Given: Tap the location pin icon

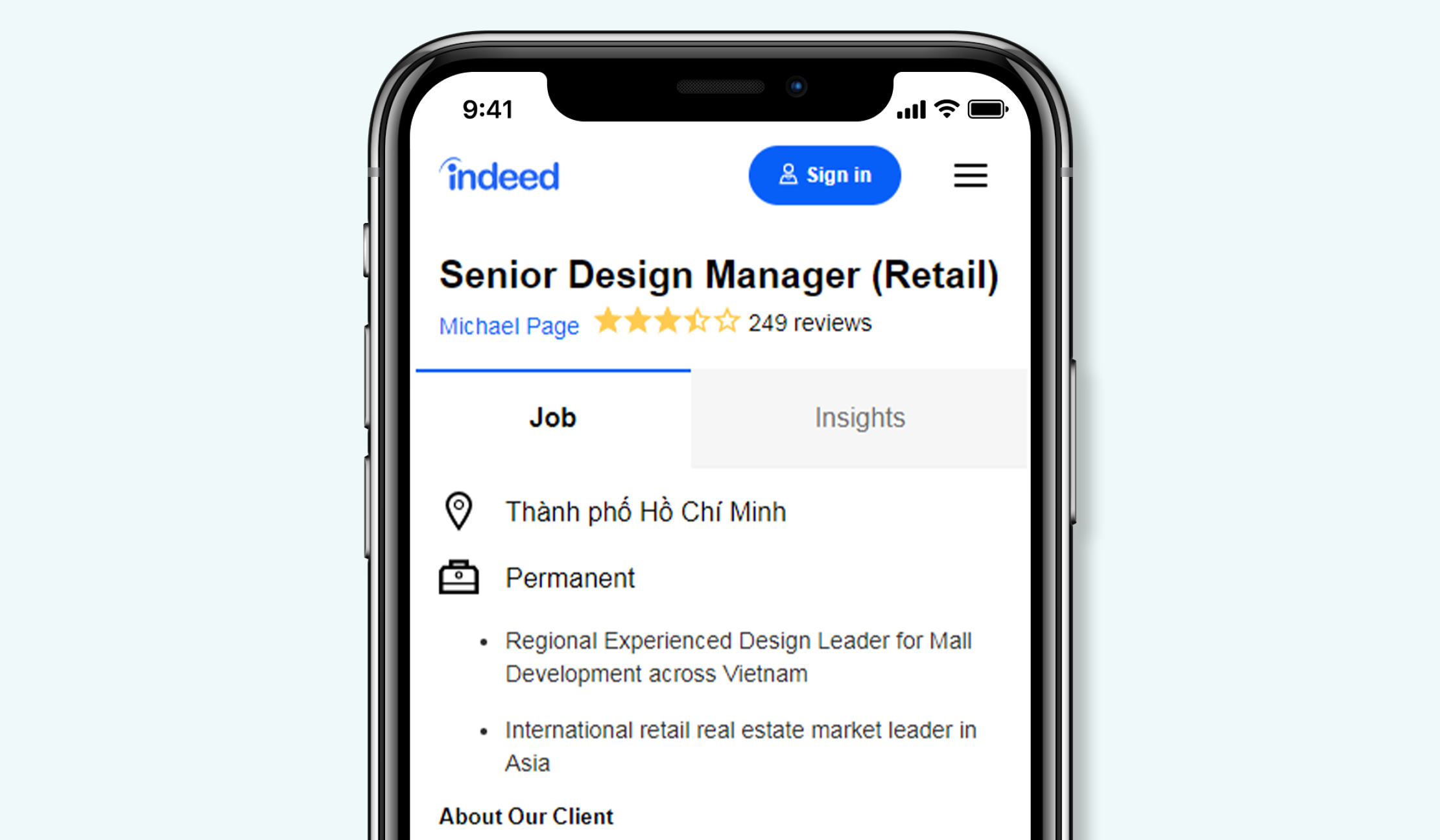Looking at the screenshot, I should 459,511.
